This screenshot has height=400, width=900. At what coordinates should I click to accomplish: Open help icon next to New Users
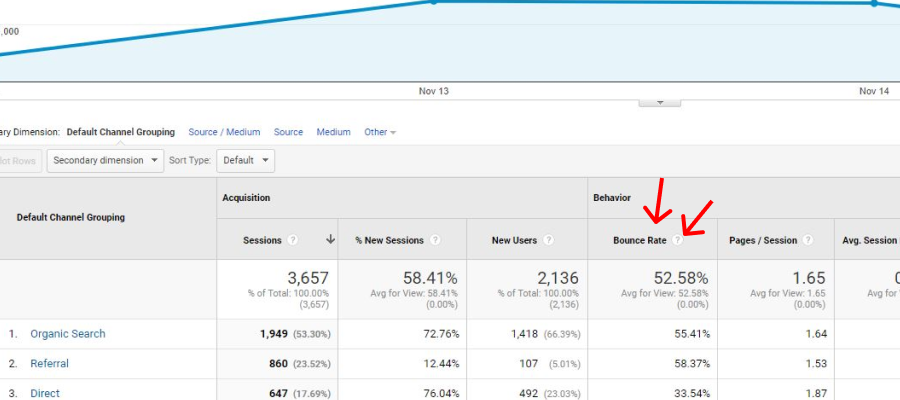(x=548, y=240)
